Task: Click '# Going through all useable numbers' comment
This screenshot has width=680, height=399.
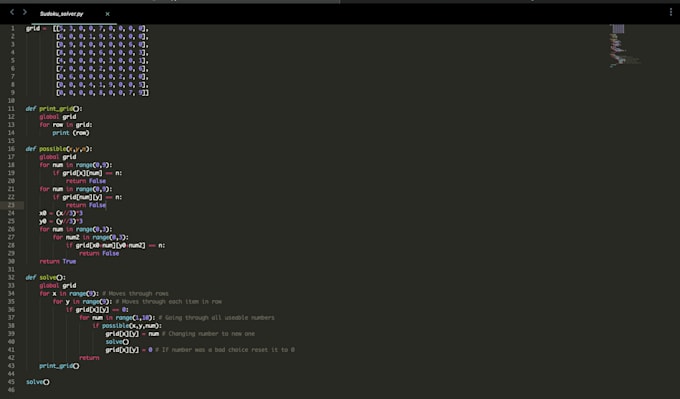Action: tap(216, 317)
